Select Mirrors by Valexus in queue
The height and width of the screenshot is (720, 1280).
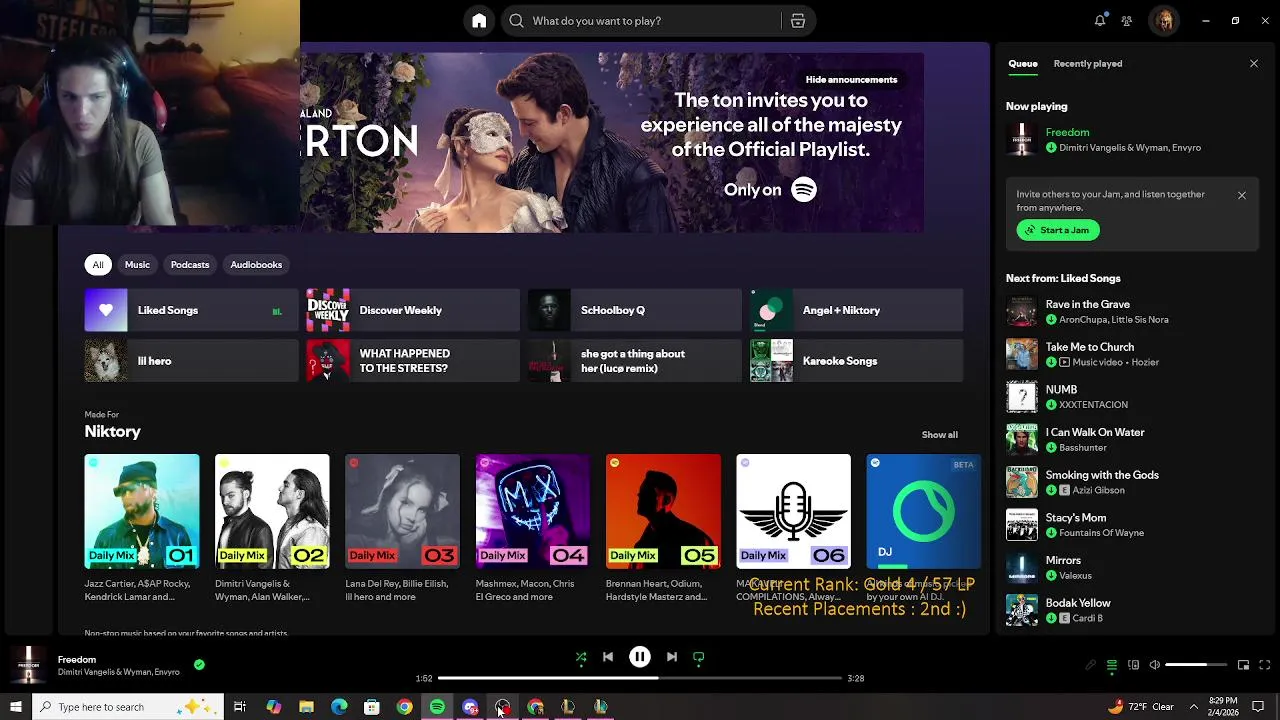pos(1132,568)
